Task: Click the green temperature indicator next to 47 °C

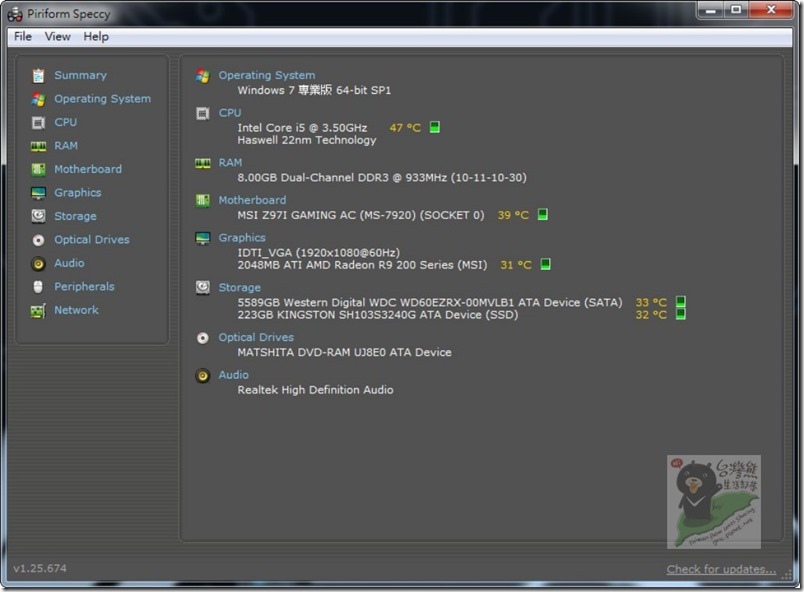Action: pyautogui.click(x=434, y=127)
